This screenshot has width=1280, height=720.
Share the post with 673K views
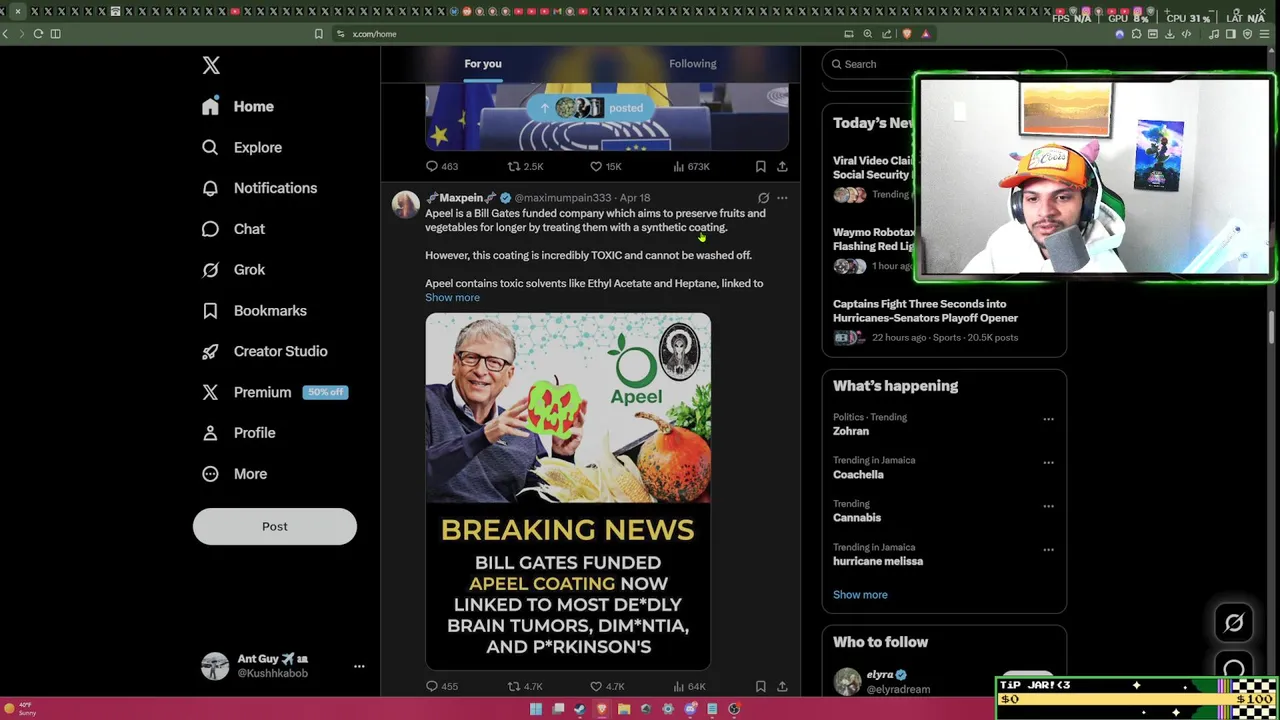[x=782, y=166]
